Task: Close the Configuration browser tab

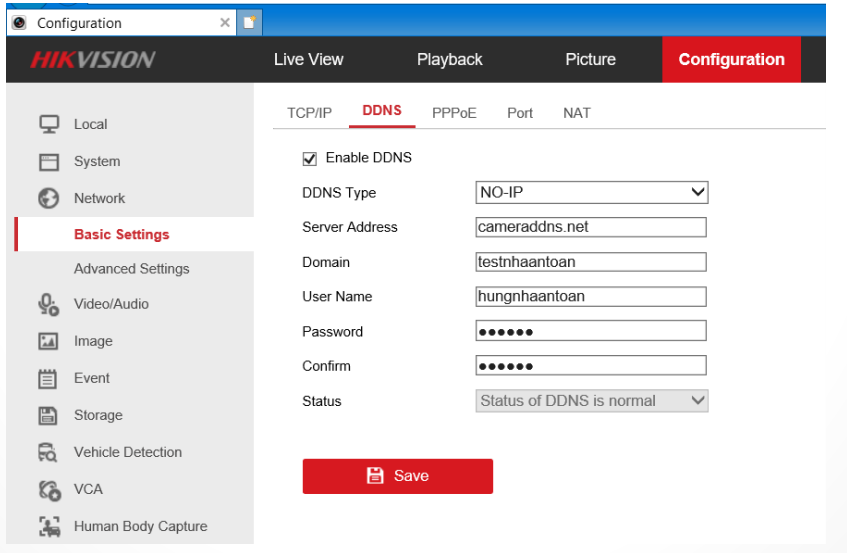Action: (225, 23)
